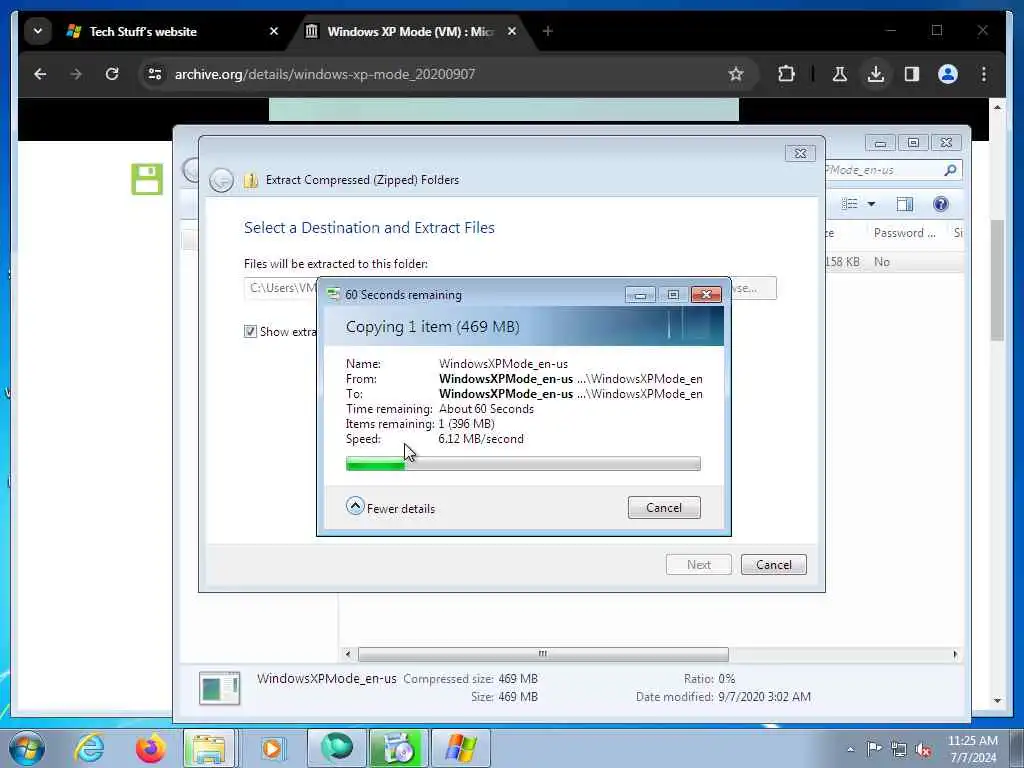The image size is (1024, 768).
Task: Toggle the preview pane in Explorer
Action: (904, 204)
